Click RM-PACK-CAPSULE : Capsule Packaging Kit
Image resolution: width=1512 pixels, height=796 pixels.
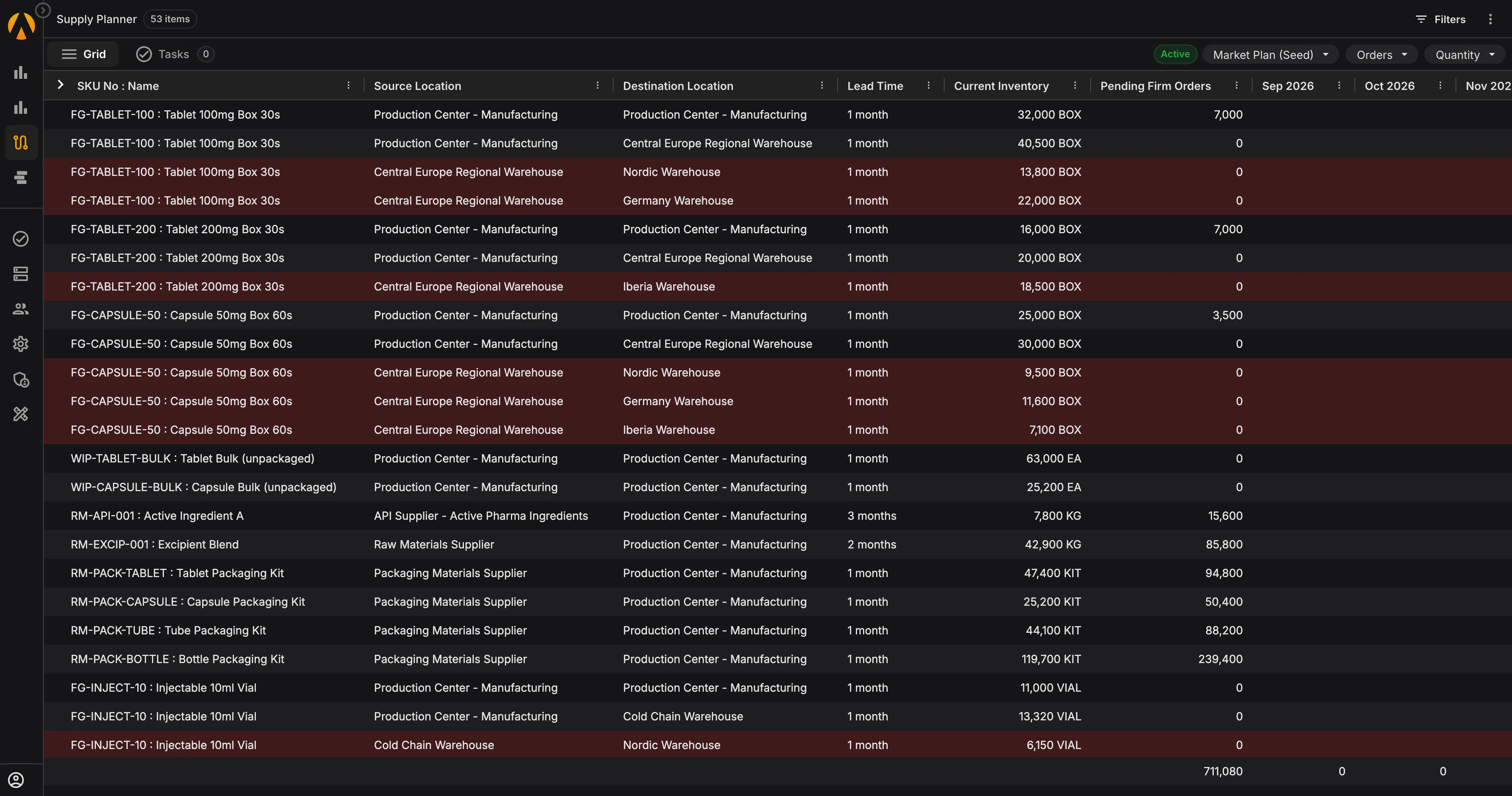pyautogui.click(x=188, y=602)
